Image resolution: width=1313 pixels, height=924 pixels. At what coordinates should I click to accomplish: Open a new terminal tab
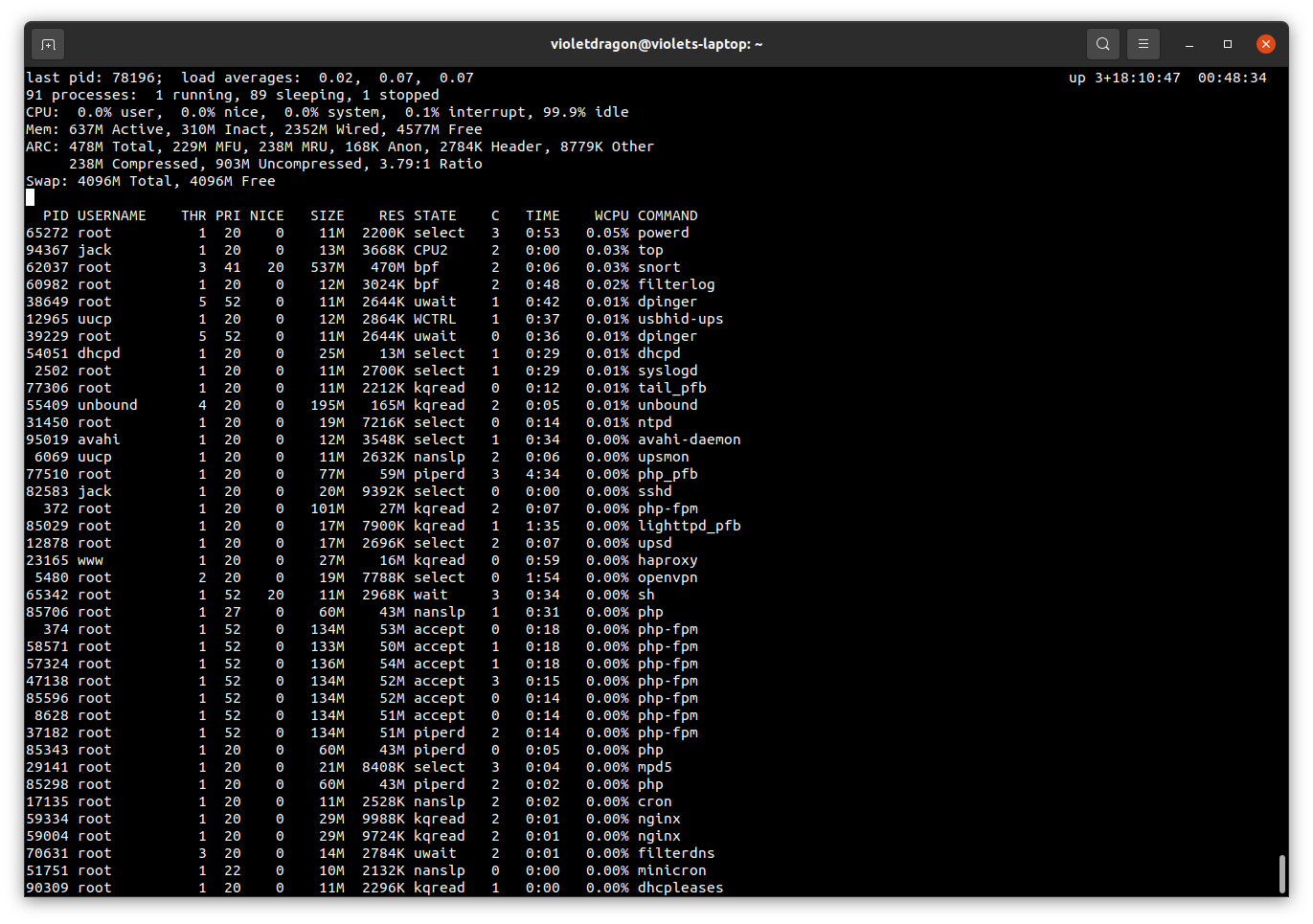pyautogui.click(x=48, y=44)
